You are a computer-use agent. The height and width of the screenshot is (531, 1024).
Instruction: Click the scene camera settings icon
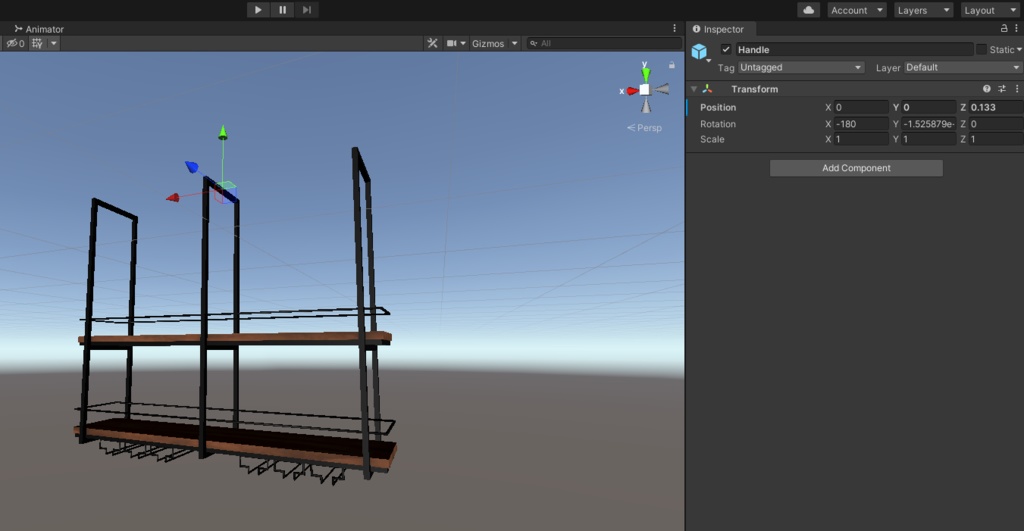click(x=451, y=43)
